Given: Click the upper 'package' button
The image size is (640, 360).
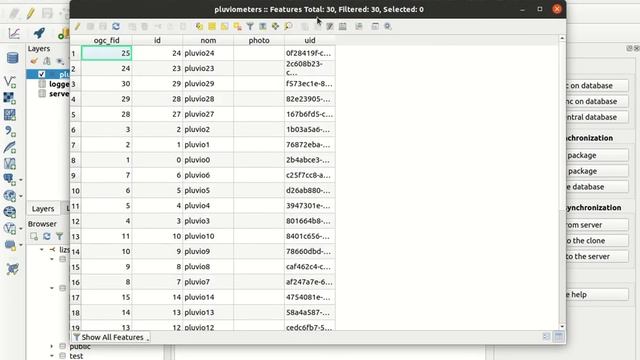Looking at the screenshot, I should 597,156.
